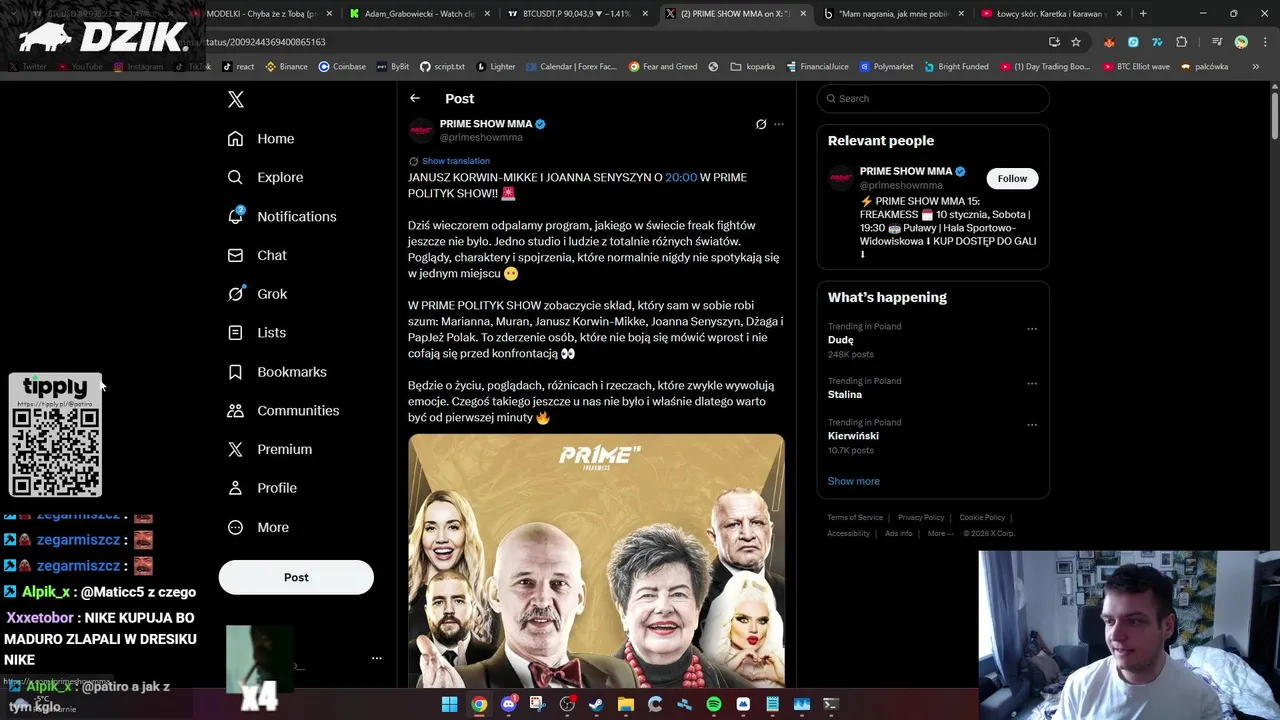Viewport: 1280px width, 720px height.
Task: Open the koparka bookmarks folder
Action: tap(752, 67)
